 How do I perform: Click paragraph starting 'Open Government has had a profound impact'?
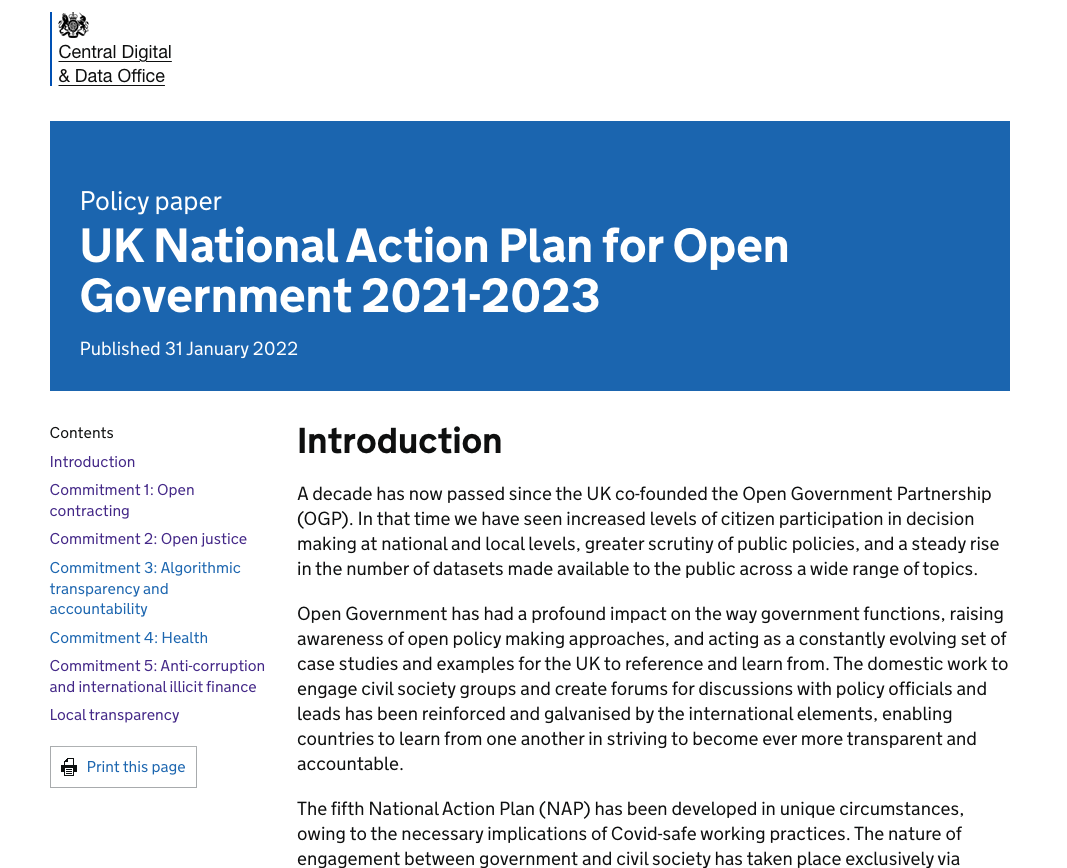[653, 689]
